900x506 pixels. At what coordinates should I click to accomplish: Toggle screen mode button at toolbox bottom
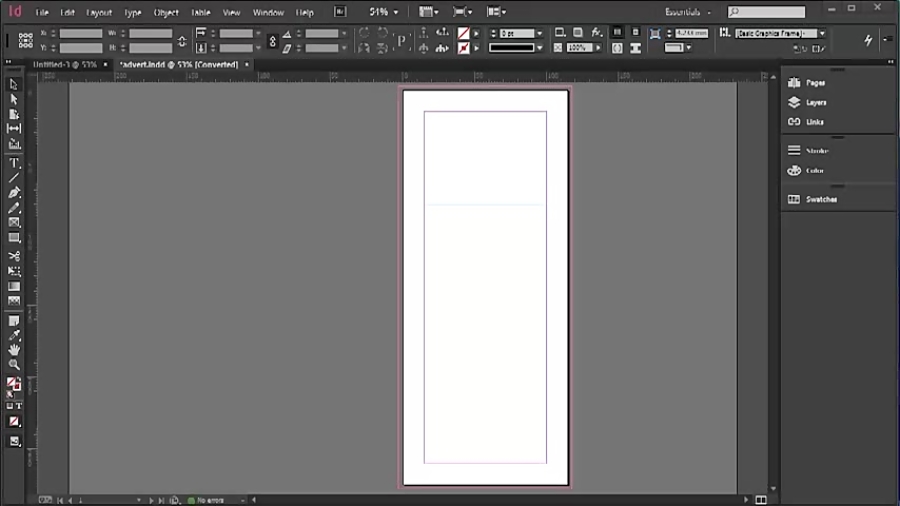pyautogui.click(x=14, y=441)
